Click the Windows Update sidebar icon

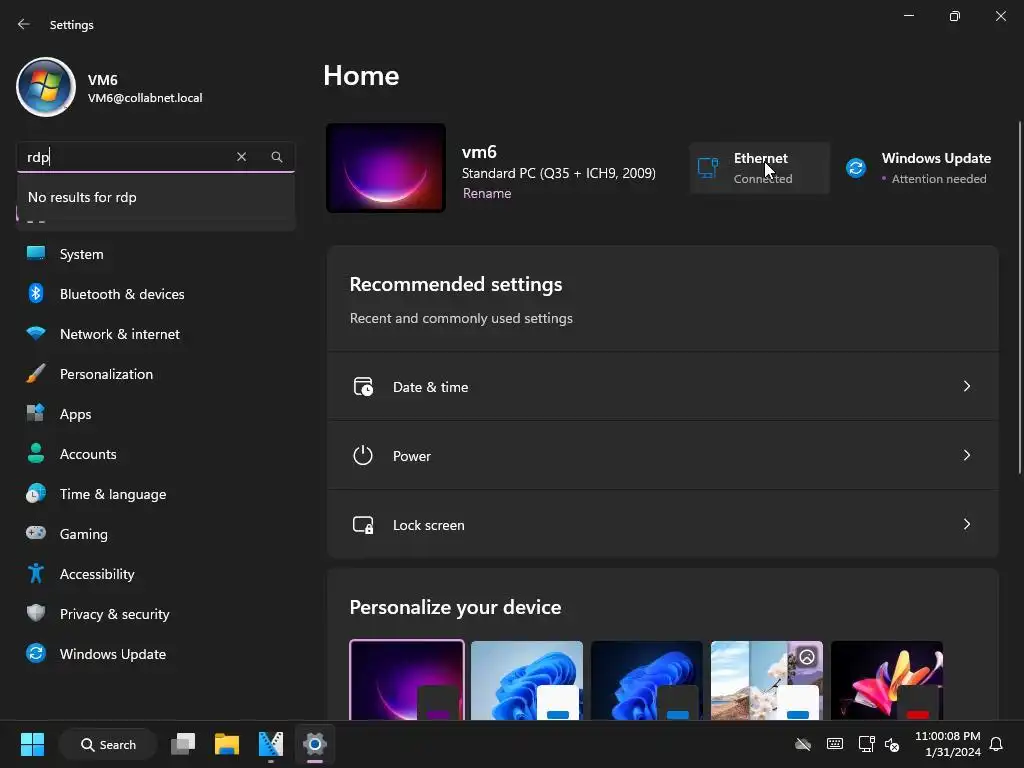[x=36, y=653]
